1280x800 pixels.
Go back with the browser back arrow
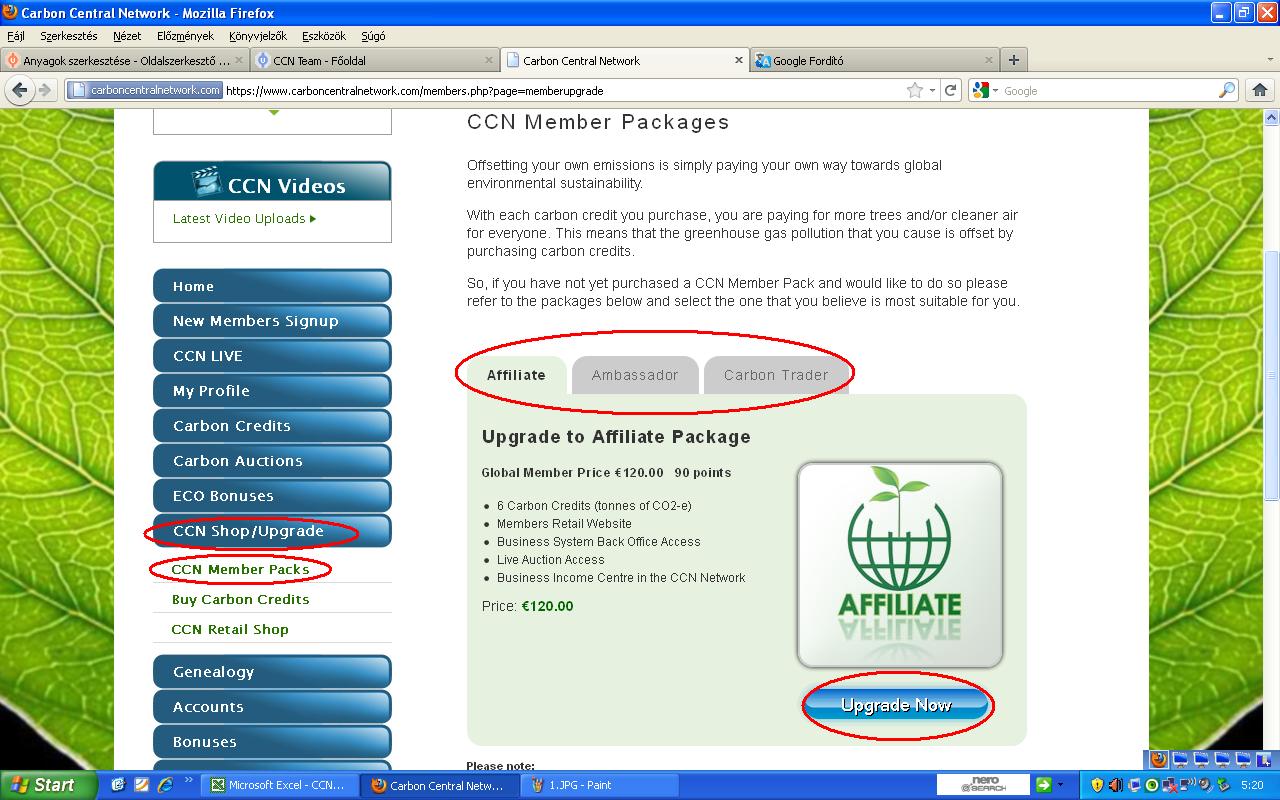click(20, 90)
